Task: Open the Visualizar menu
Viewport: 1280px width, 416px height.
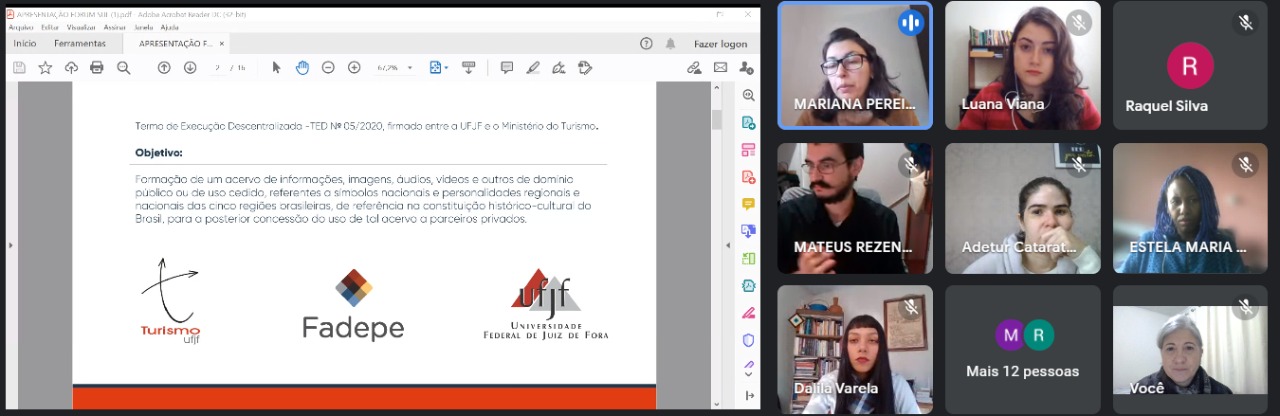Action: click(82, 27)
